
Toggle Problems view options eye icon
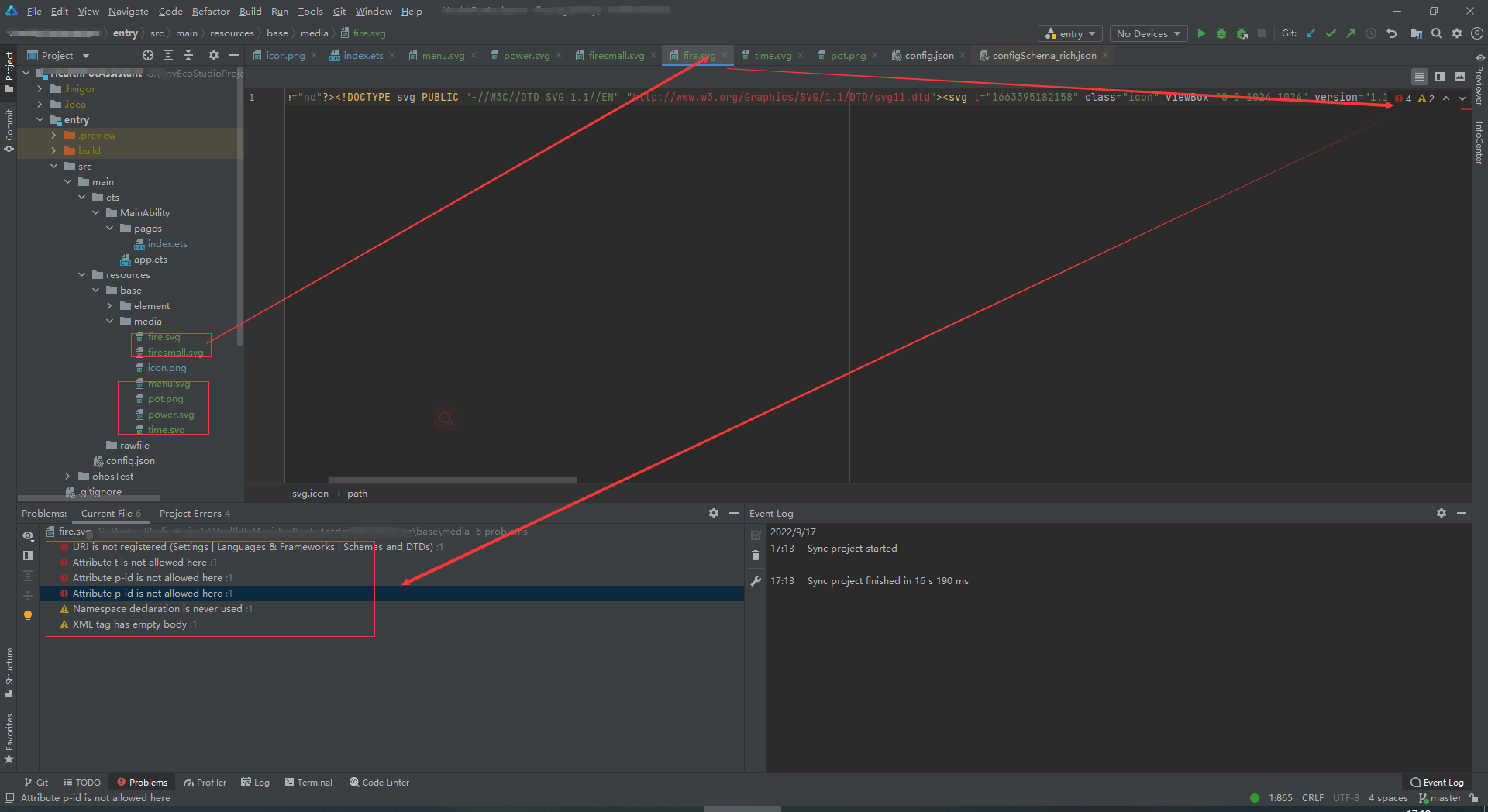28,535
